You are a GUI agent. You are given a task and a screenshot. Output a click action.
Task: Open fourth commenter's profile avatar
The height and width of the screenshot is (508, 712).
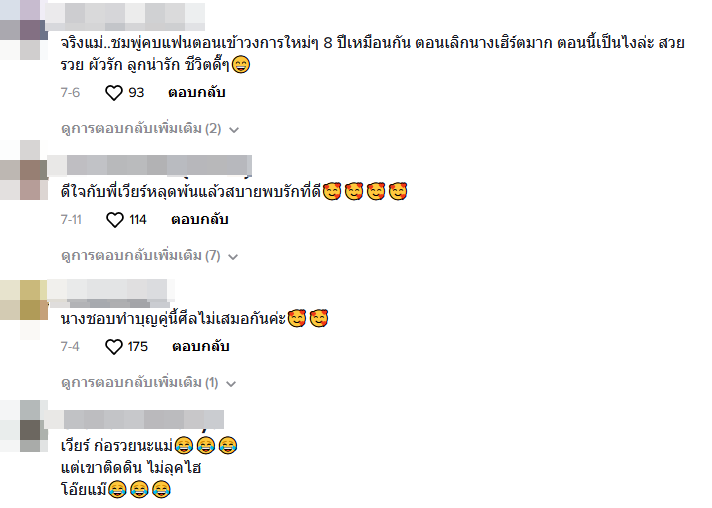pos(24,426)
